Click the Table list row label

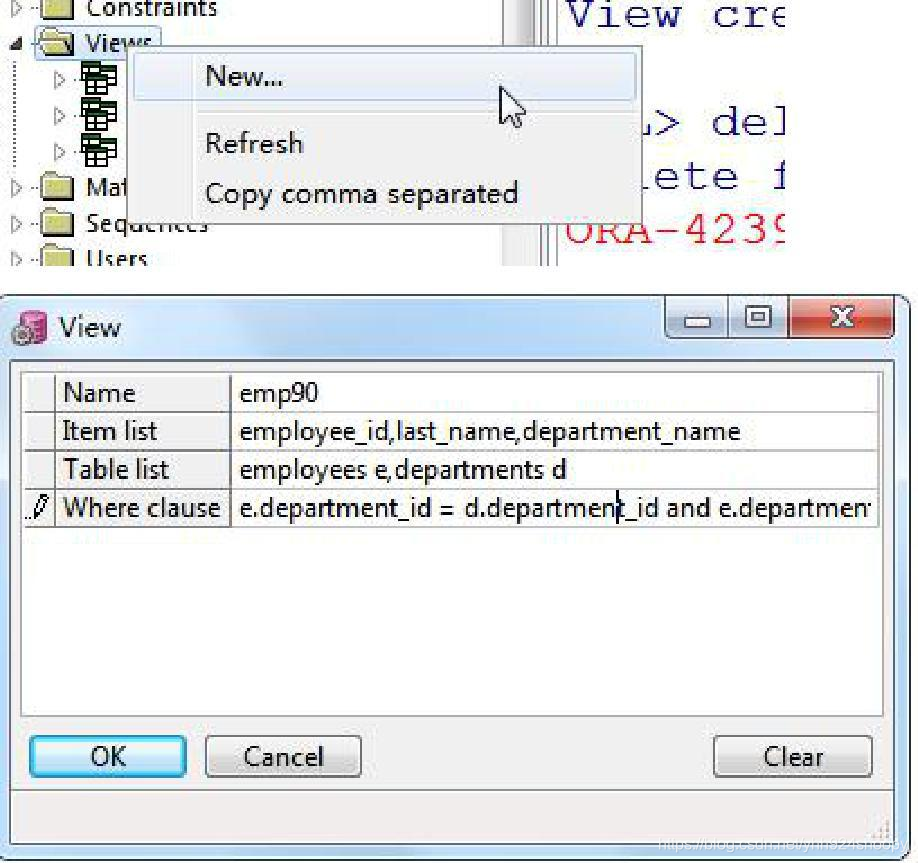116,470
